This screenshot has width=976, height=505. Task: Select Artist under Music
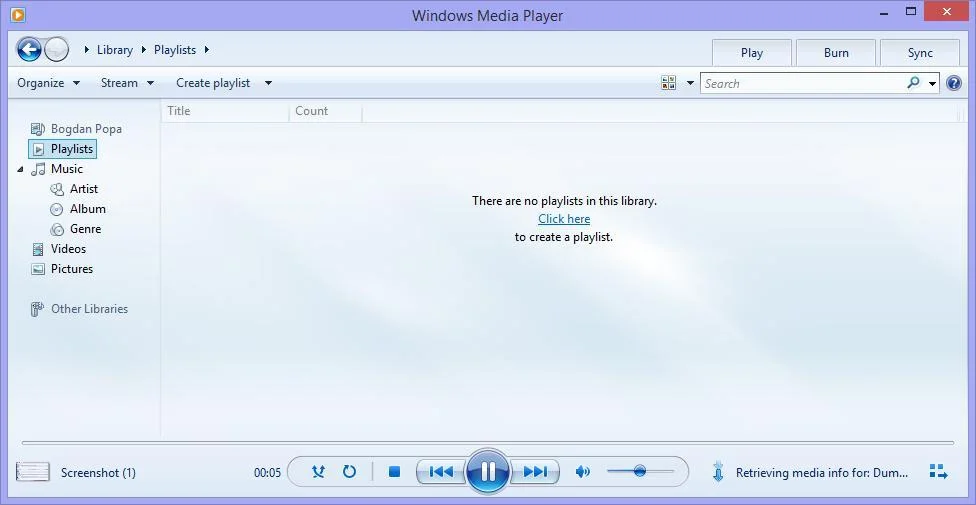[x=83, y=189]
